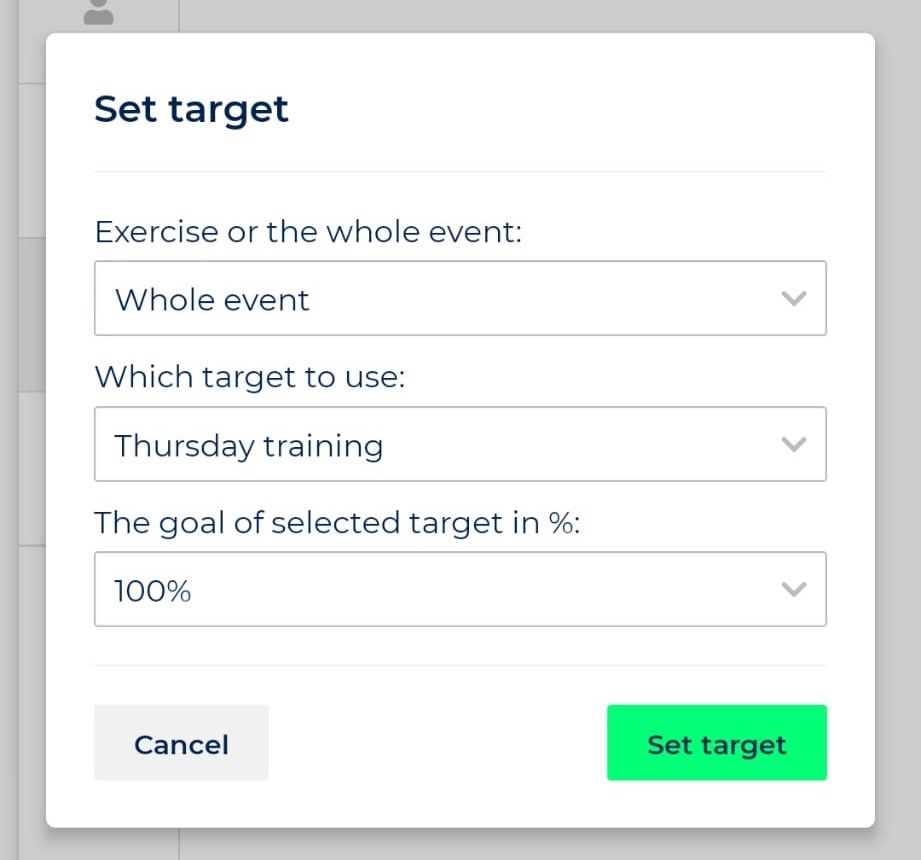
Task: Click the chevron next to 100%
Action: 794,589
